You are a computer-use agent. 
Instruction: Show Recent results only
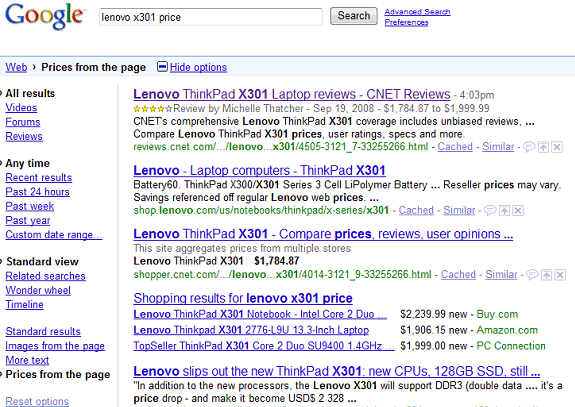coord(39,177)
